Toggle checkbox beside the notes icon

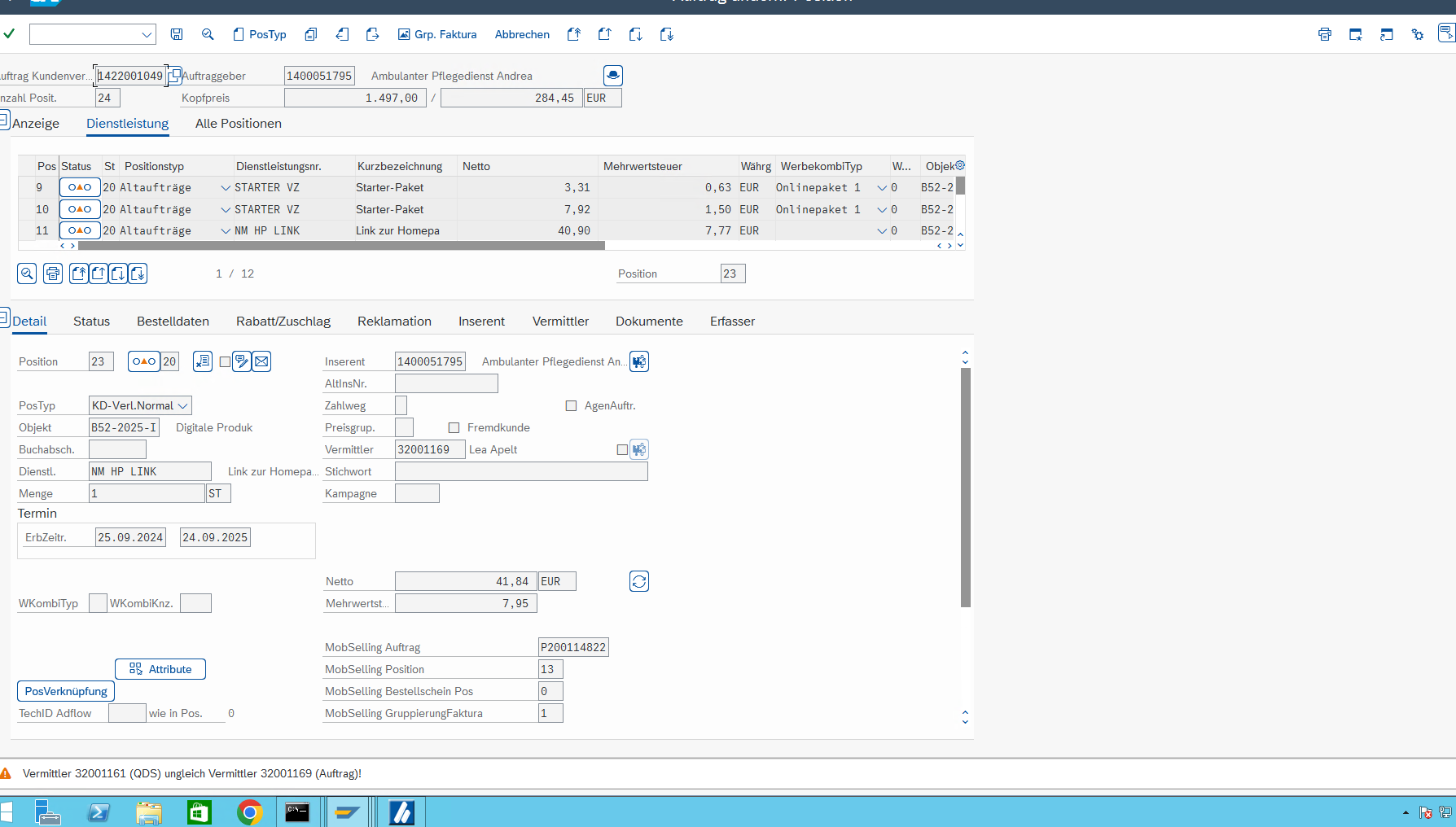coord(225,362)
